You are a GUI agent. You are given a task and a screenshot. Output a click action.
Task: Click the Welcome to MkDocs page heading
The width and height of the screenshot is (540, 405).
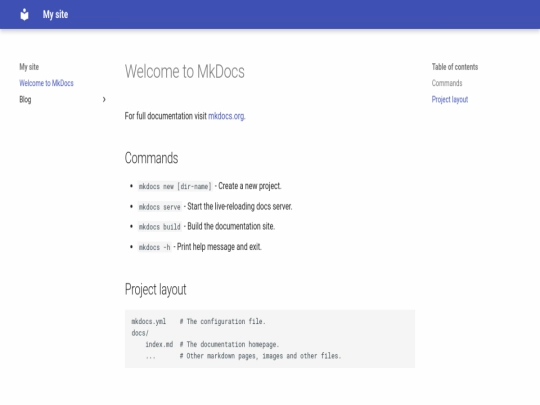coord(185,72)
